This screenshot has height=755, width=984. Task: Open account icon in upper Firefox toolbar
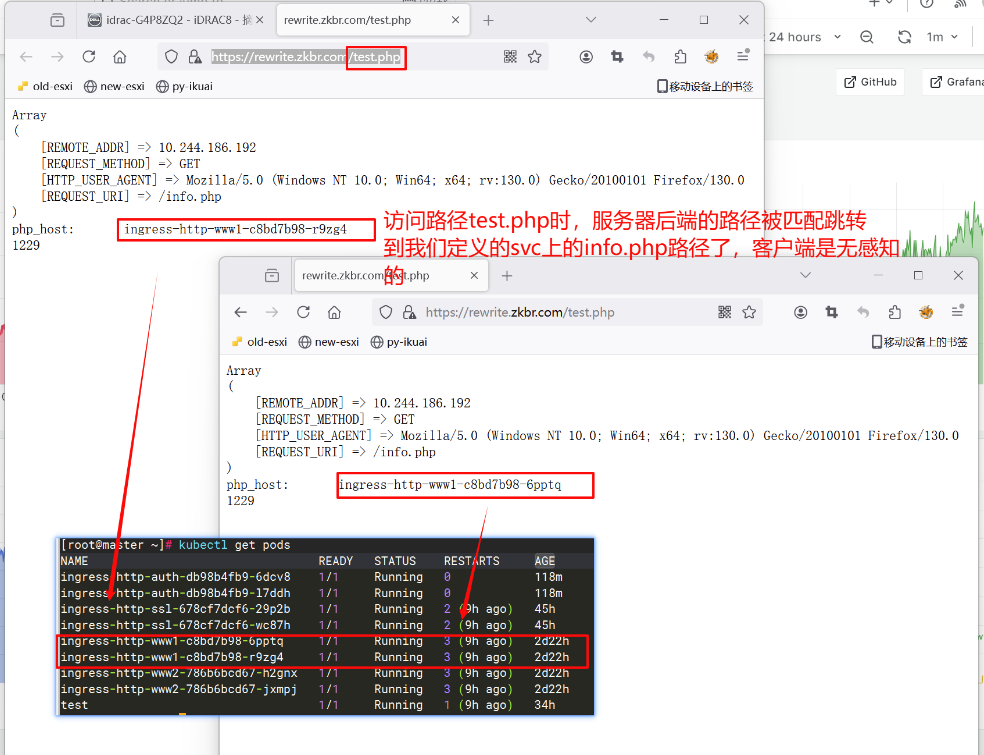coord(586,57)
